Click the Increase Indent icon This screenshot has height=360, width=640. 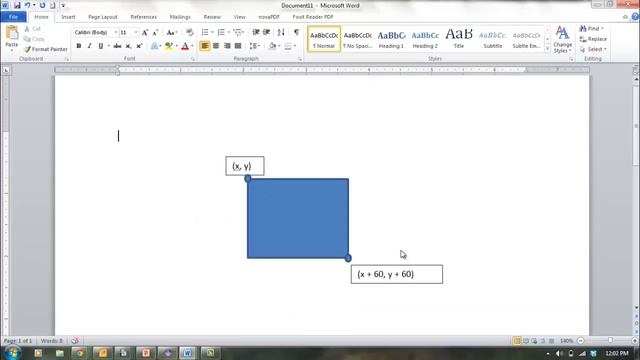[x=267, y=32]
